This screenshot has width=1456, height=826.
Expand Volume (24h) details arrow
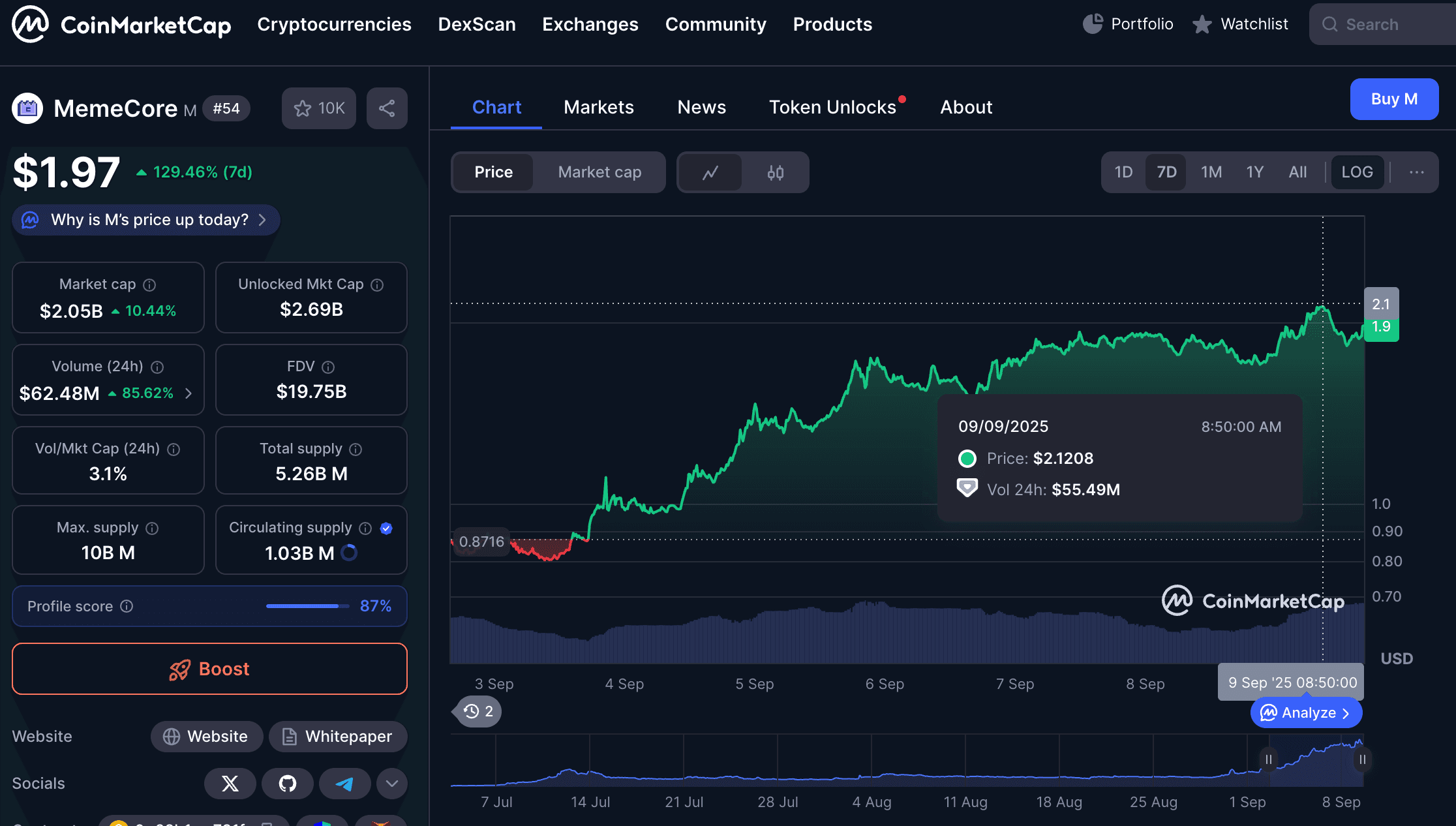coord(189,393)
